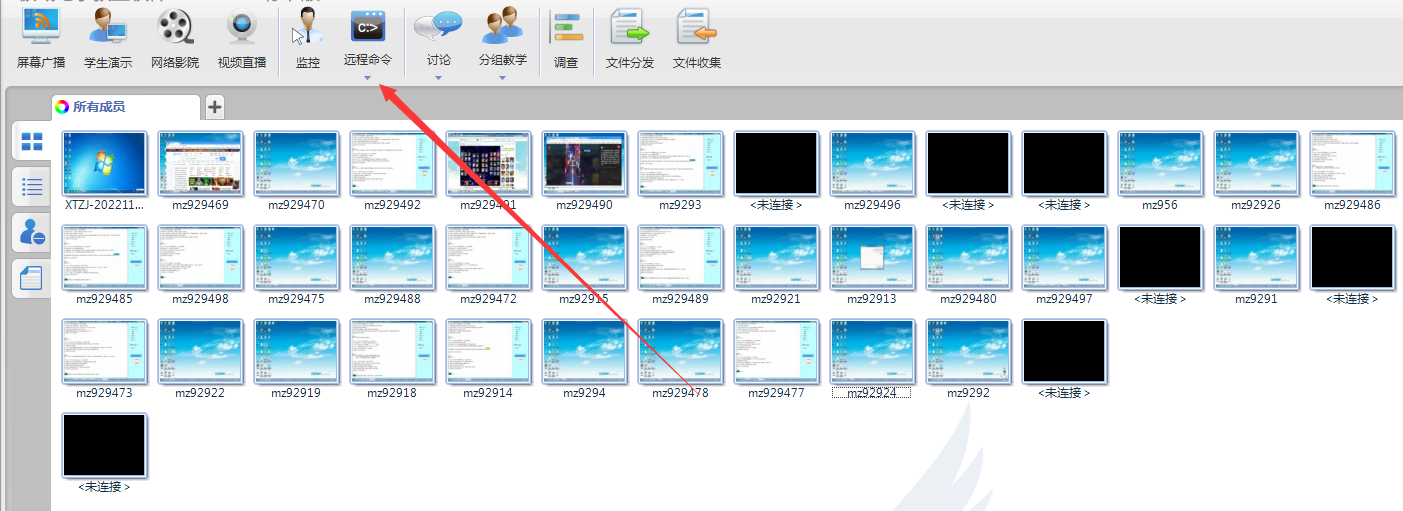The width and height of the screenshot is (1403, 511).
Task: Select student mz929485 screen thumbnail
Action: pos(105,257)
